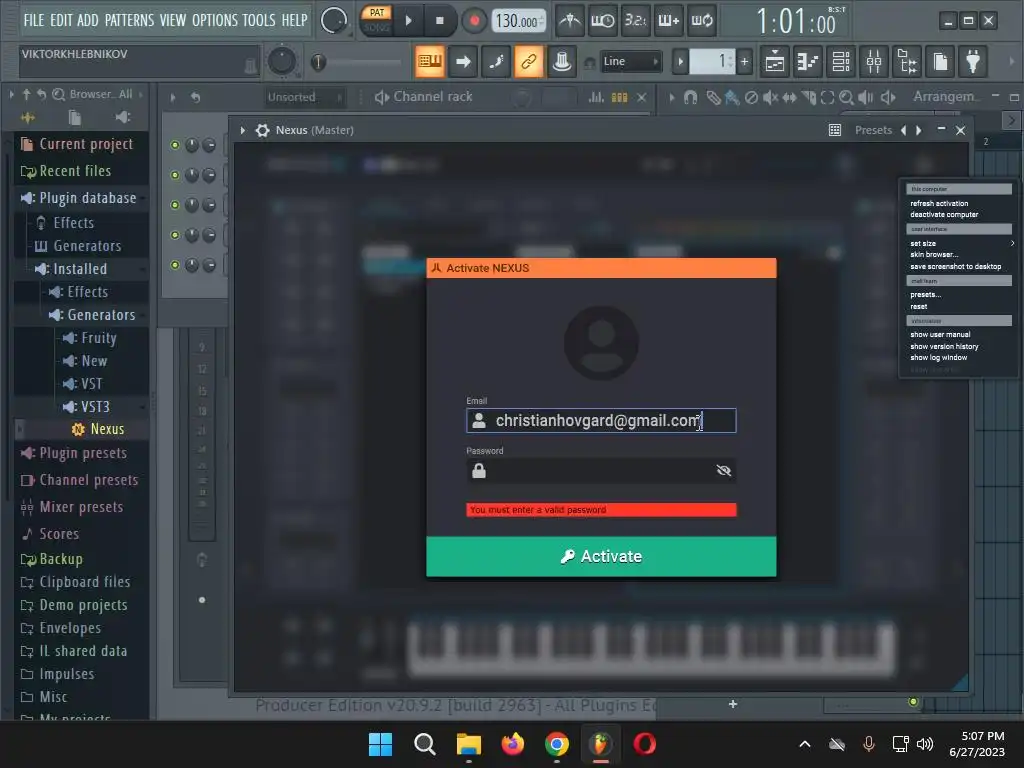Click the 130.000 tempo field
Viewport: 1024px width, 768px height.
518,21
